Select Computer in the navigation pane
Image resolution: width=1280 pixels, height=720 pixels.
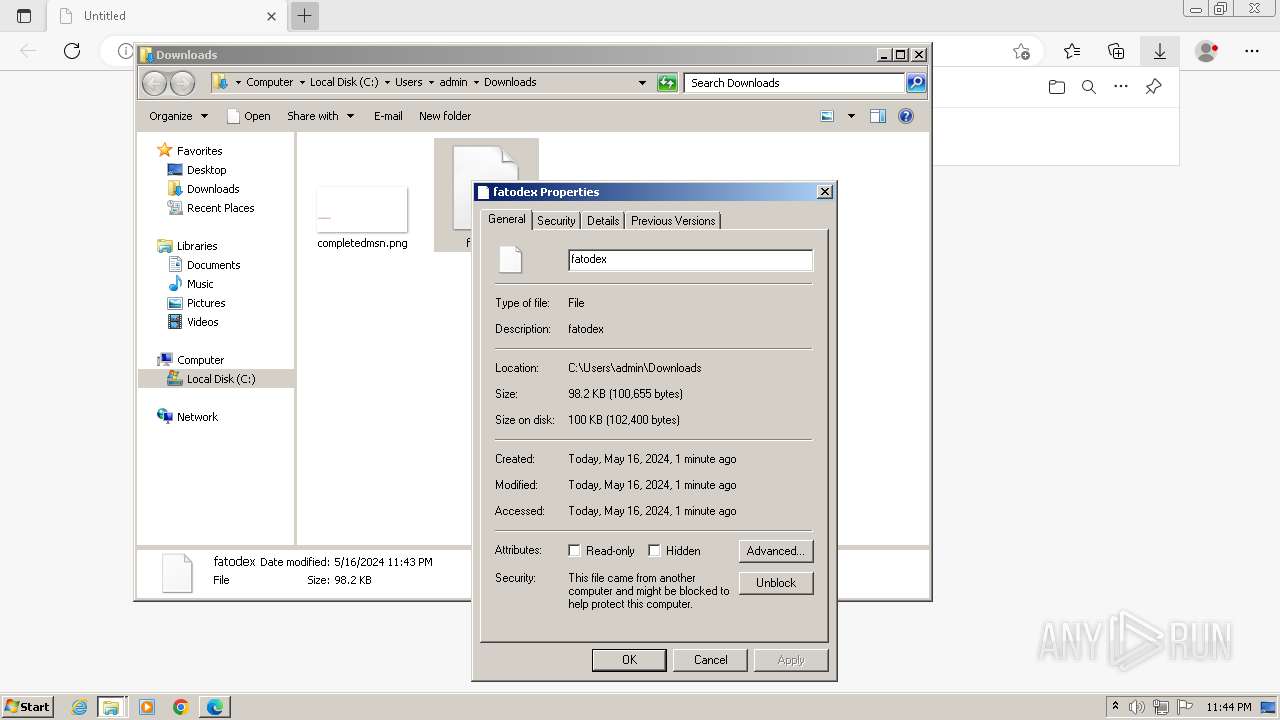200,360
